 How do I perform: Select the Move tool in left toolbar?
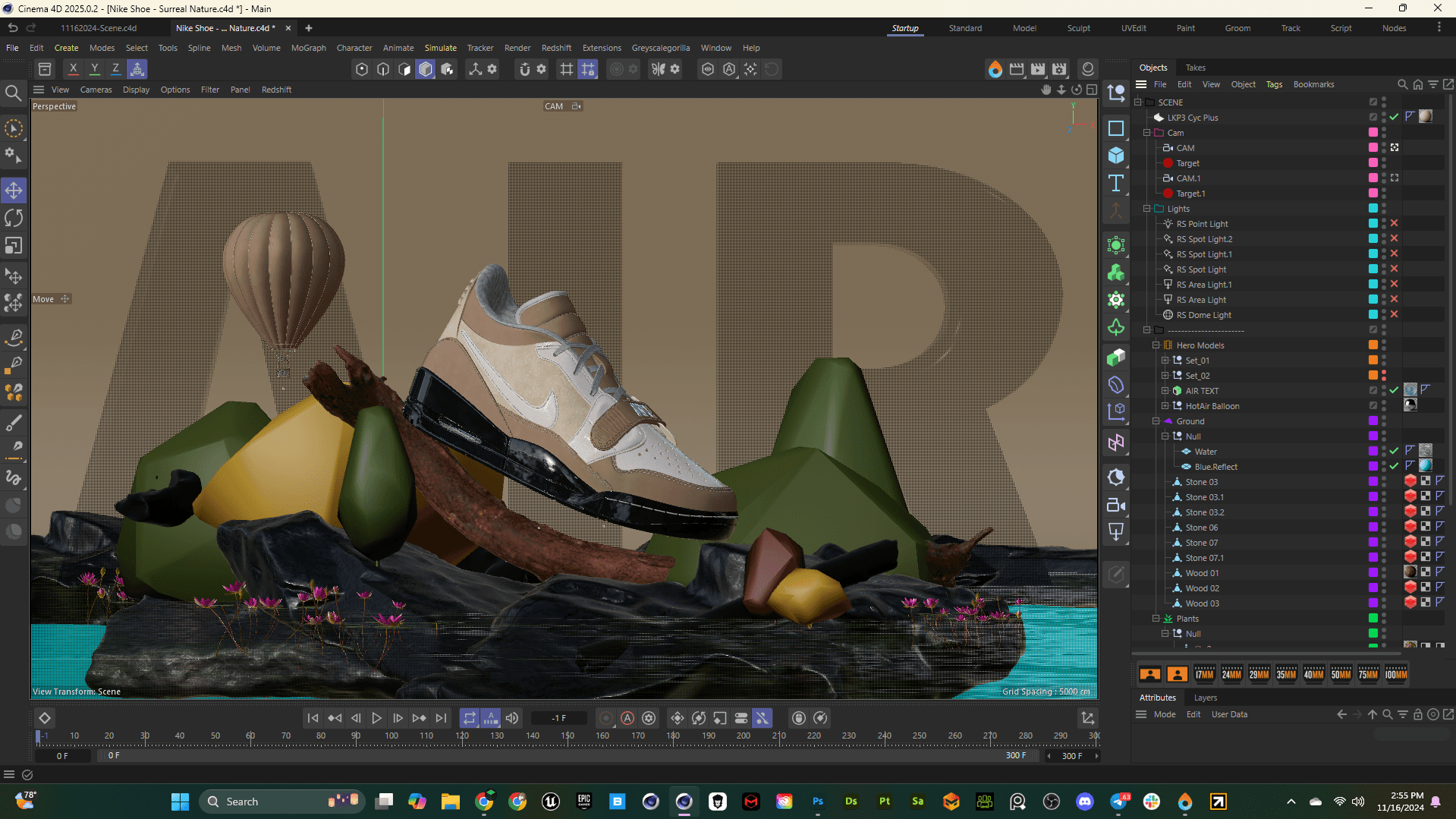pyautogui.click(x=14, y=191)
